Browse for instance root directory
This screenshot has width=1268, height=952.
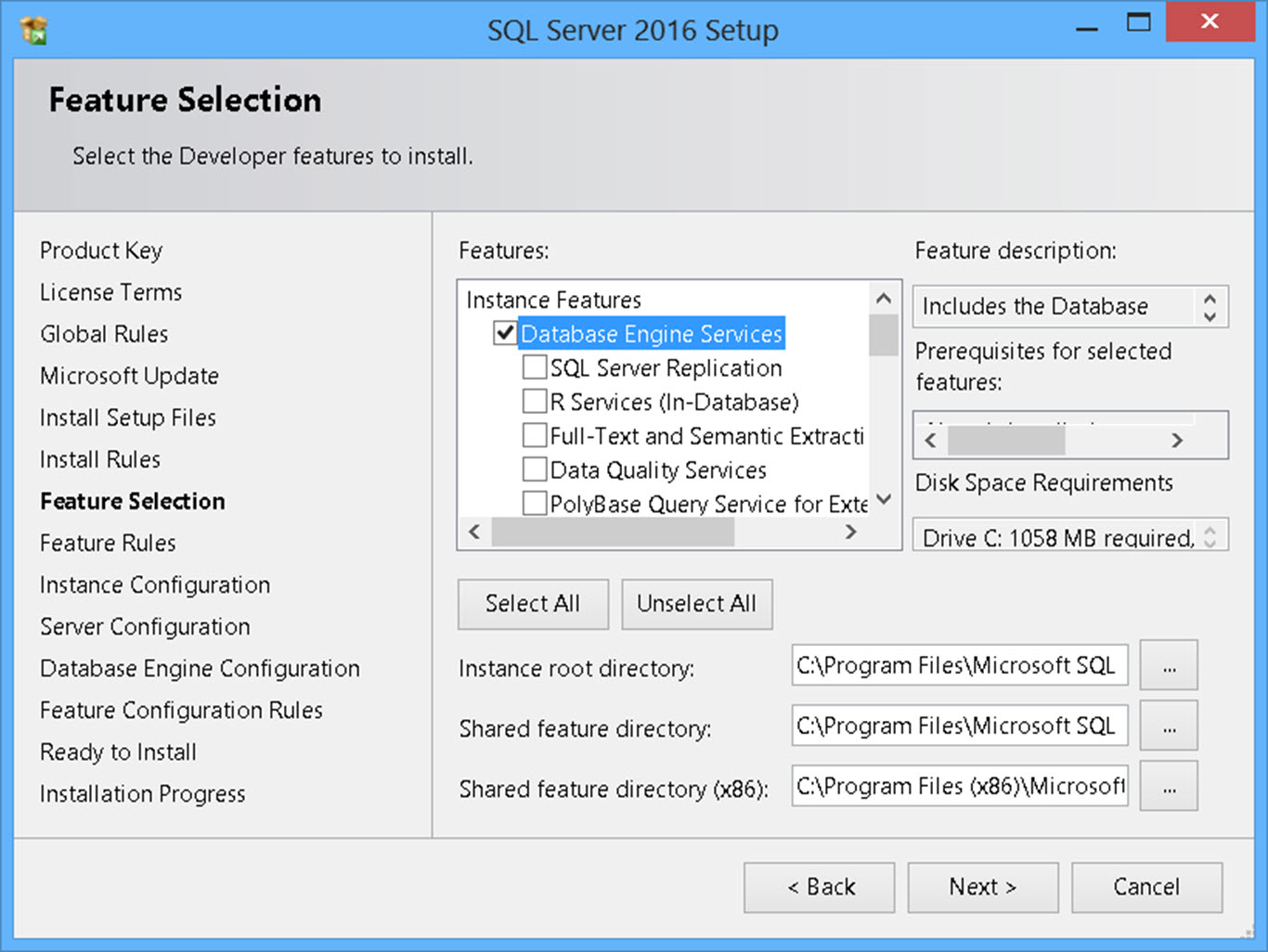[x=1168, y=665]
